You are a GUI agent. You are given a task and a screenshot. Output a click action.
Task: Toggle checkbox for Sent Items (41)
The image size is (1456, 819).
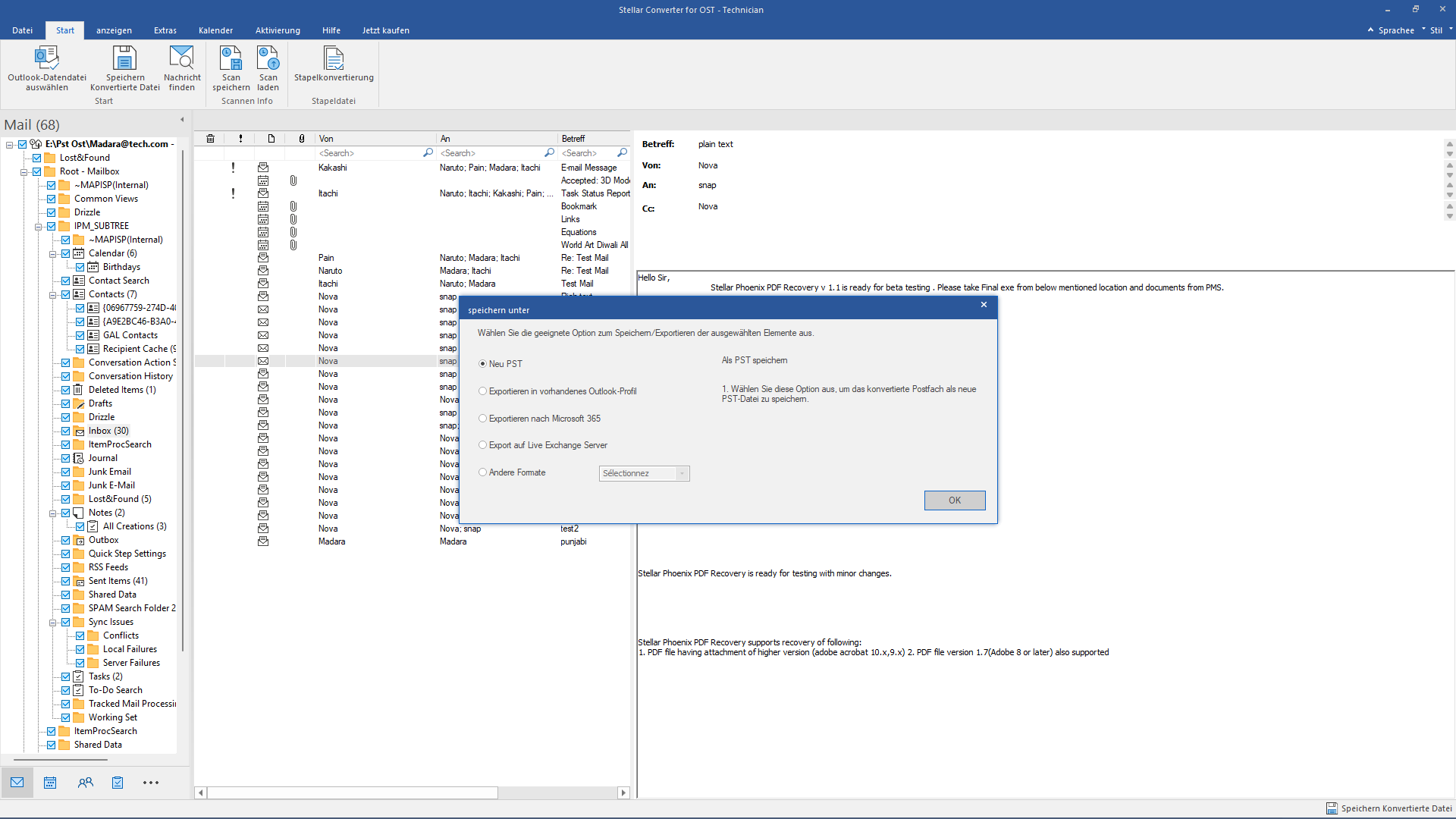click(x=66, y=581)
